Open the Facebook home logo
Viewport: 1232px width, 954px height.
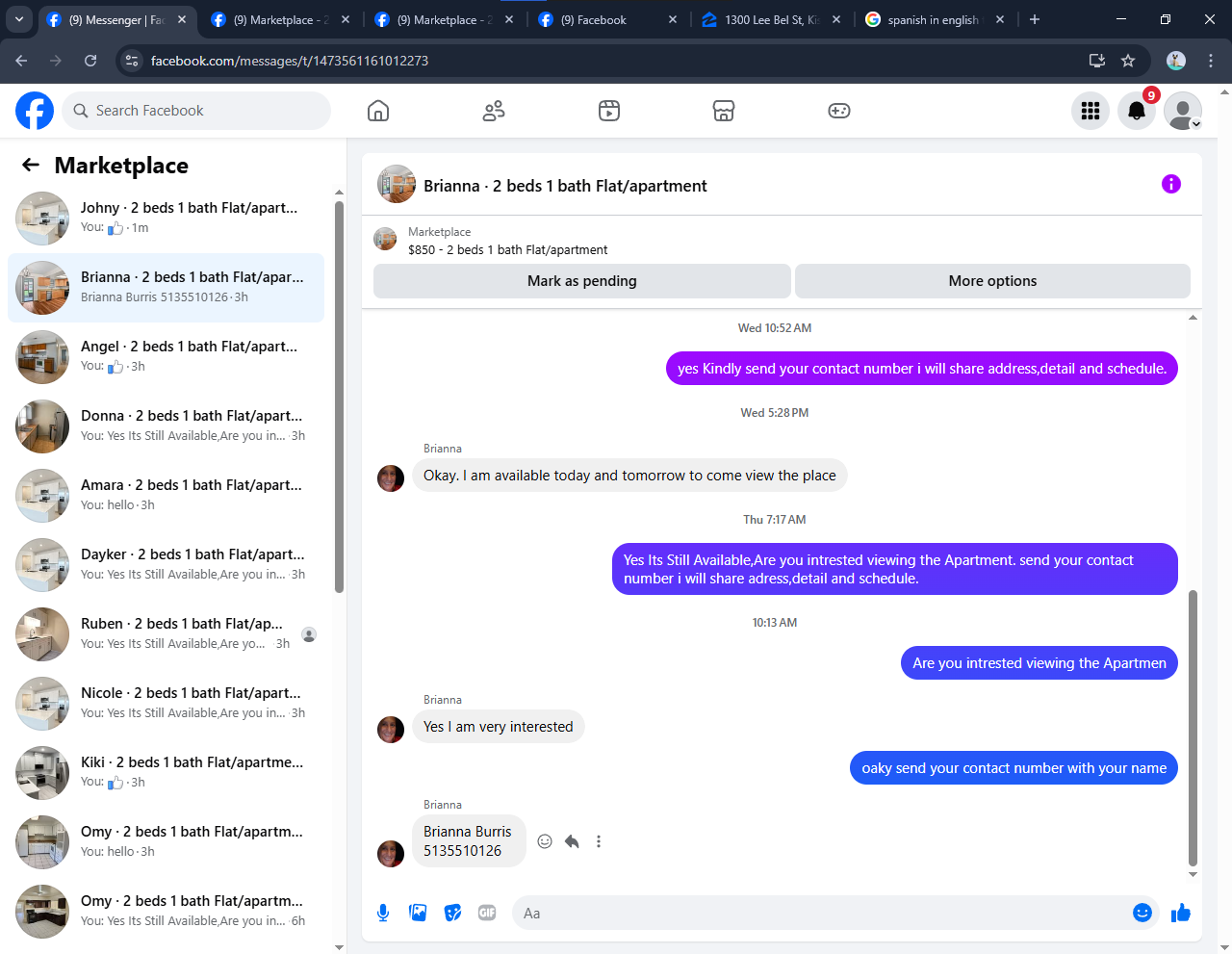point(35,111)
